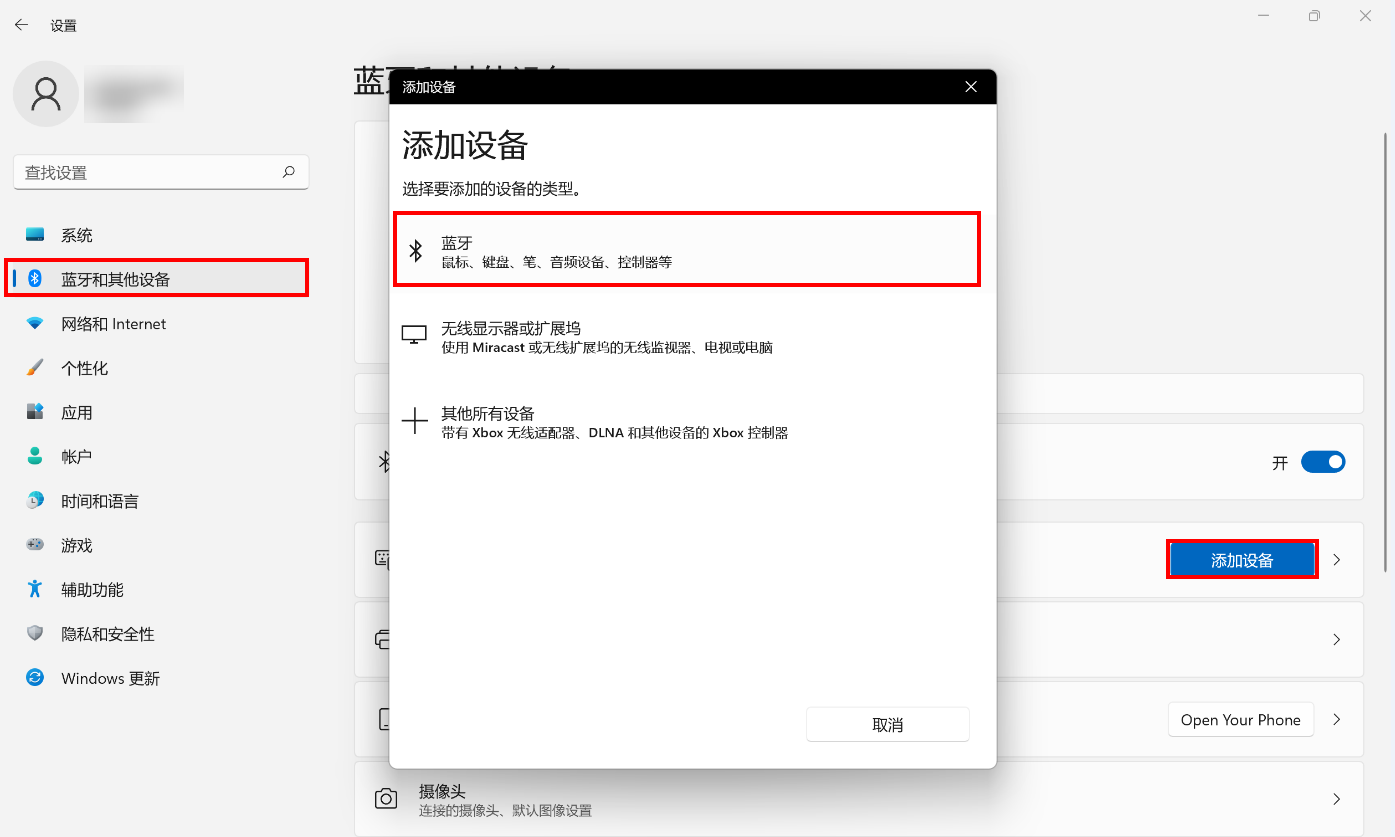Click the wireless display monitor icon
This screenshot has height=837, width=1395.
coord(414,336)
